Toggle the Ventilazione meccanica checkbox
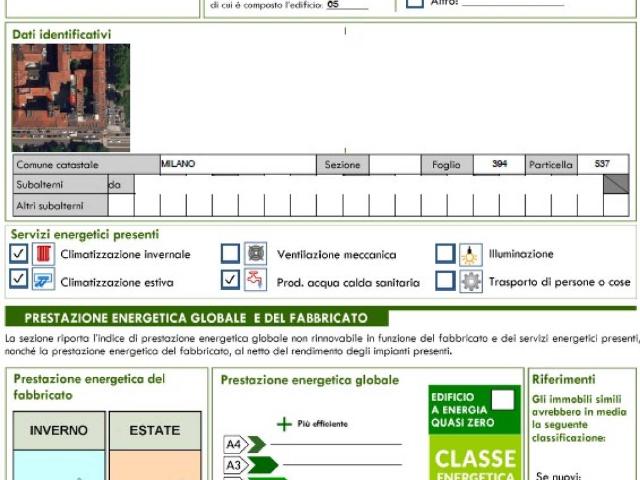 pyautogui.click(x=230, y=253)
